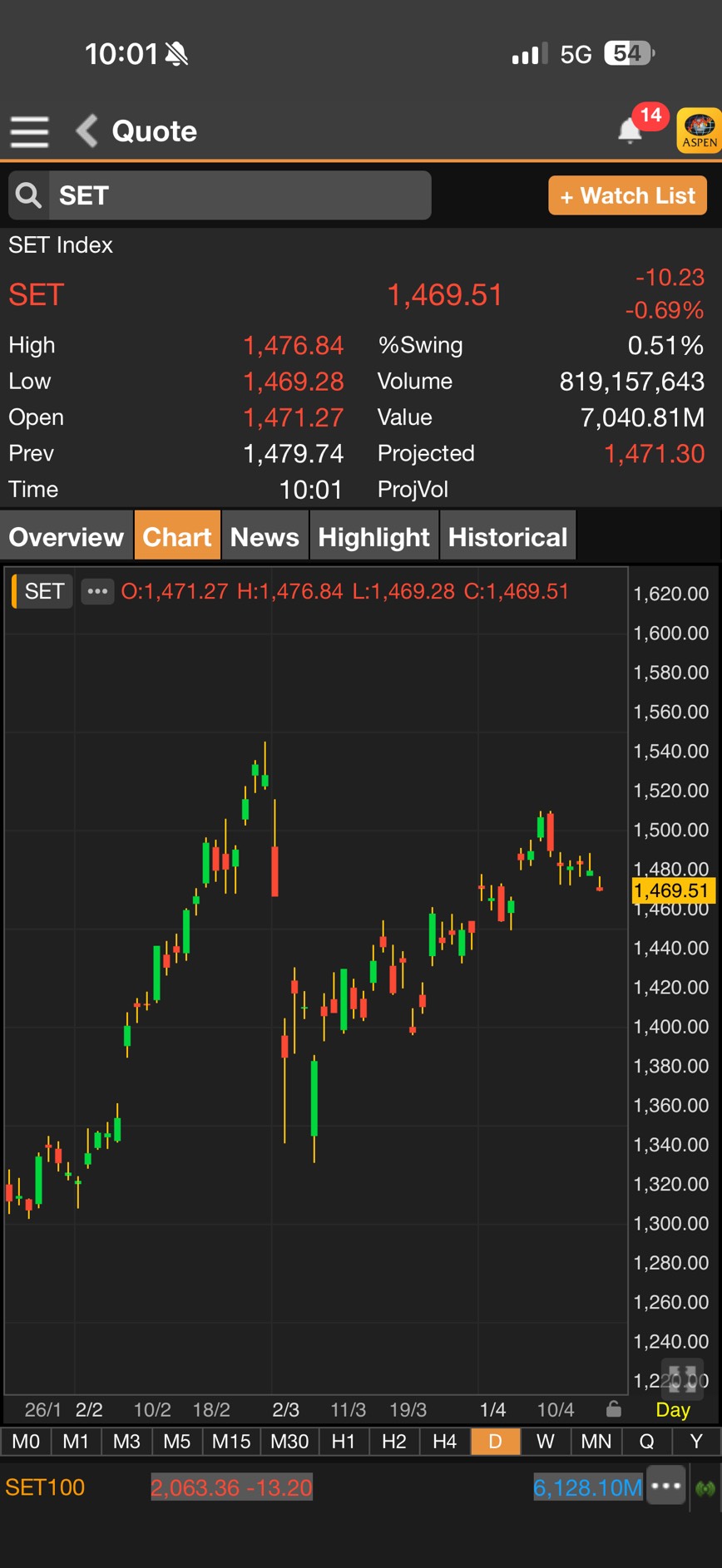Tap the magnifying glass search icon
The height and width of the screenshot is (1568, 722).
[29, 195]
